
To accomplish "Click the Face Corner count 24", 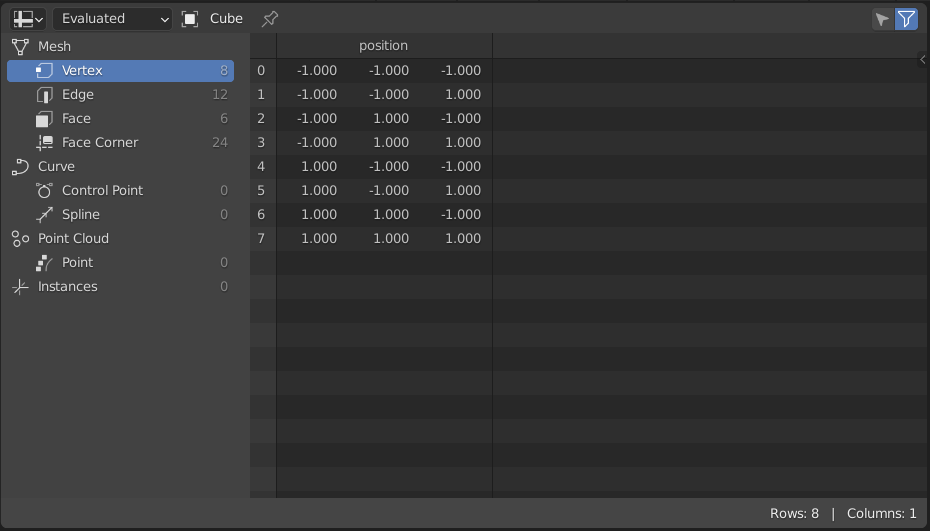I will coord(220,142).
